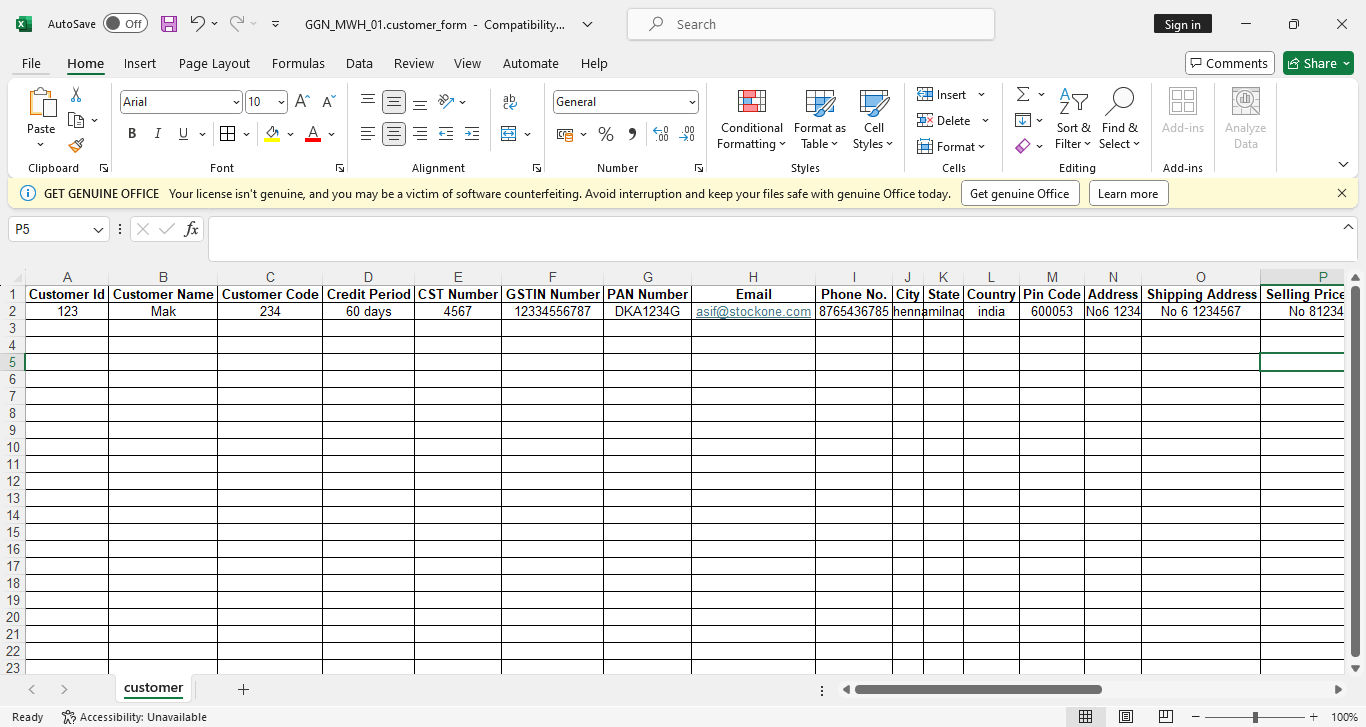Click the Wrap Text icon
Image resolution: width=1366 pixels, height=727 pixels.
(510, 102)
